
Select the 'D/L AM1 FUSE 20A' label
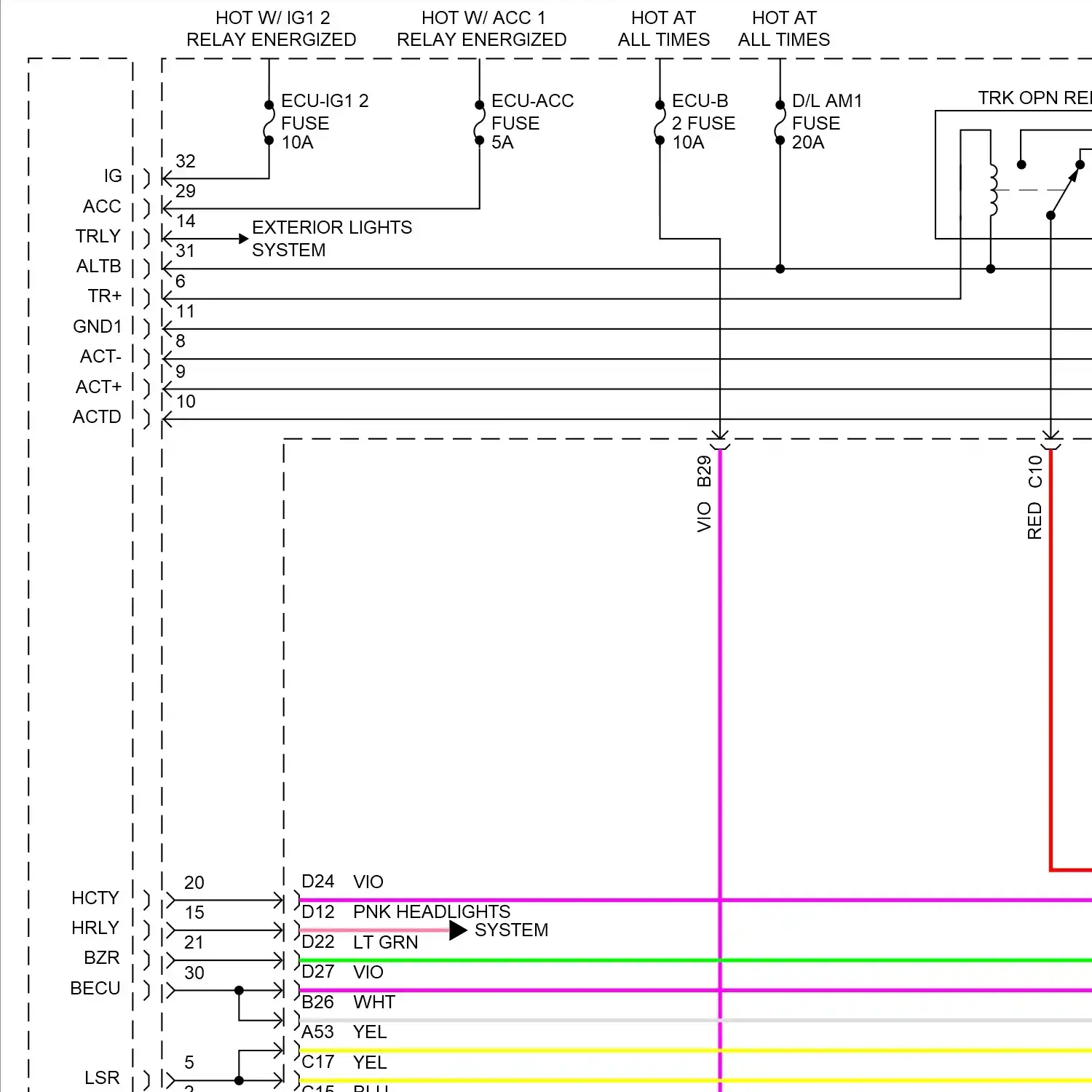pos(827,122)
